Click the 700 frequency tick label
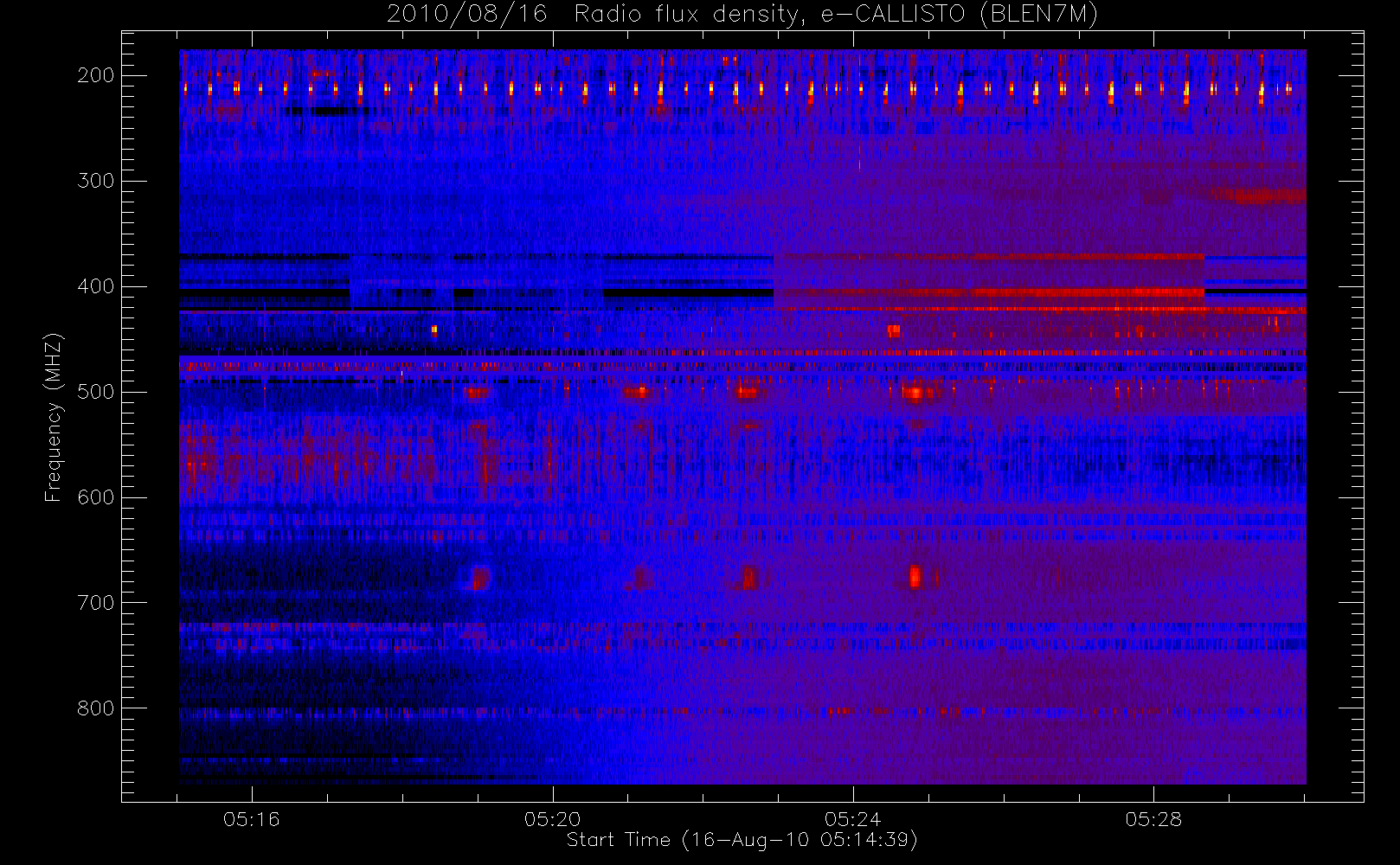1400x865 pixels. click(96, 603)
